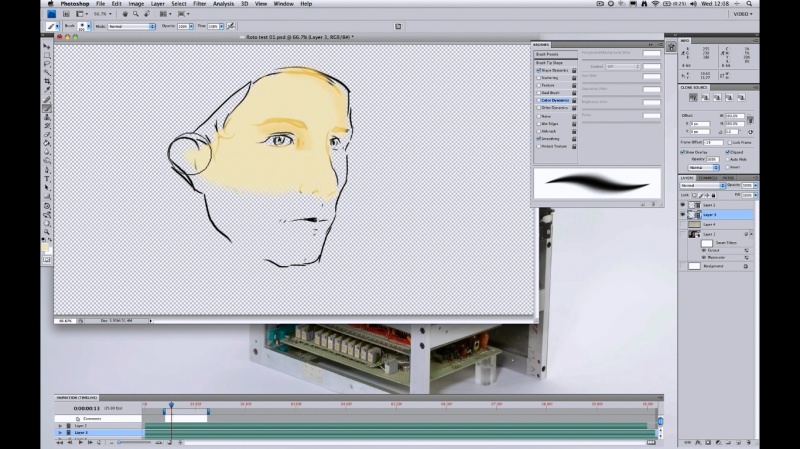Expand Layer 2 in the animation timeline
The image size is (800, 449).
coord(60,426)
